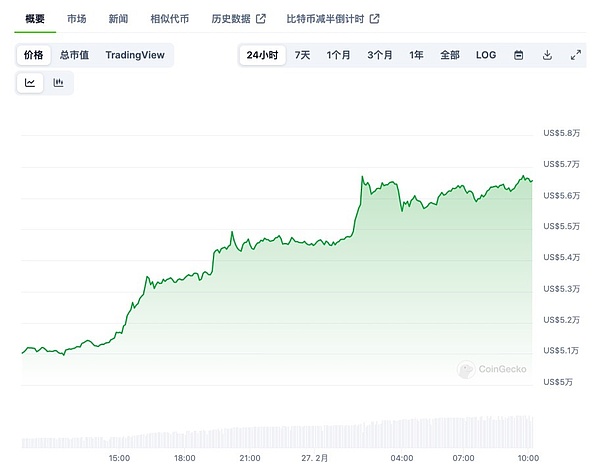The height and width of the screenshot is (473, 600).
Task: Go to the 新闻 tab
Action: [118, 19]
